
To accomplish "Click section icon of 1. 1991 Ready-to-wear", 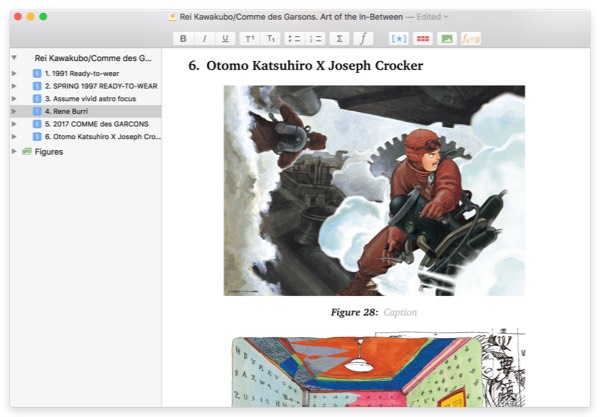I will [37, 73].
